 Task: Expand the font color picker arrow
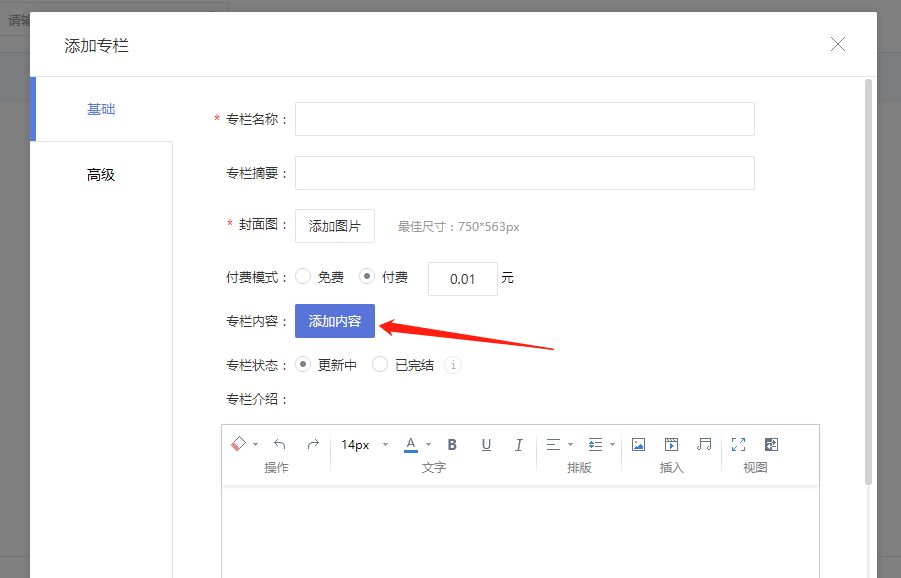coord(429,444)
